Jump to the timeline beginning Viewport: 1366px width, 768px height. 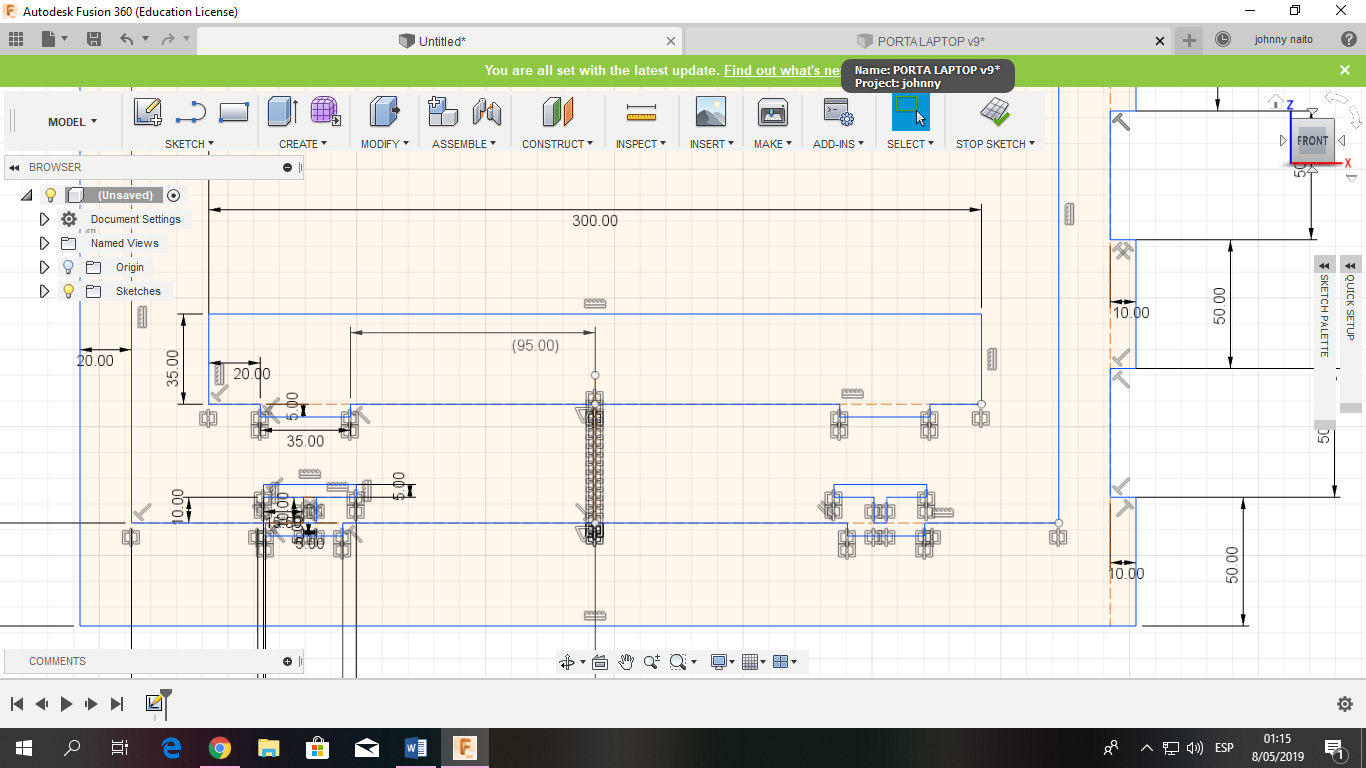[17, 704]
